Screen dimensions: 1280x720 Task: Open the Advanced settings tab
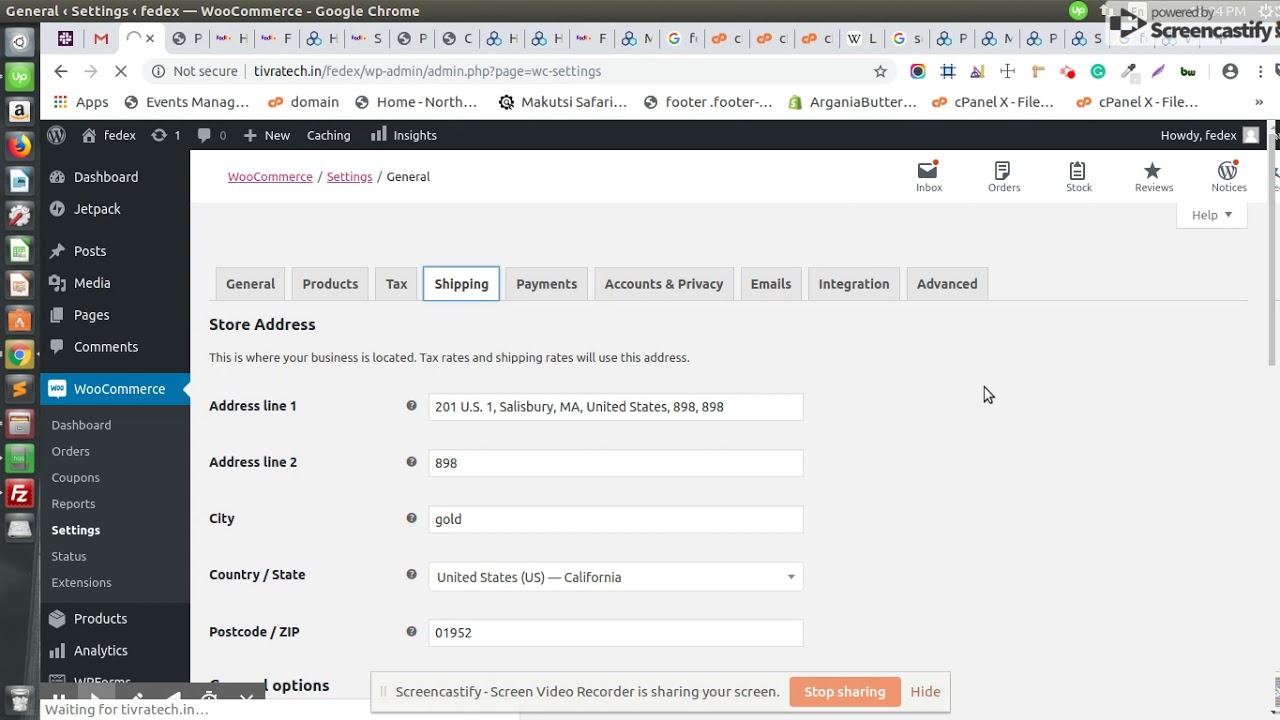[947, 284]
